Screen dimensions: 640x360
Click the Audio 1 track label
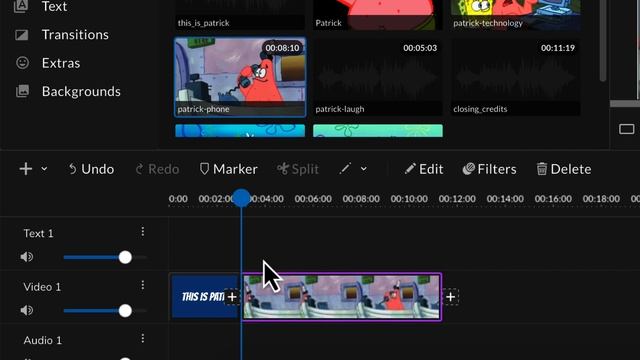(42, 340)
